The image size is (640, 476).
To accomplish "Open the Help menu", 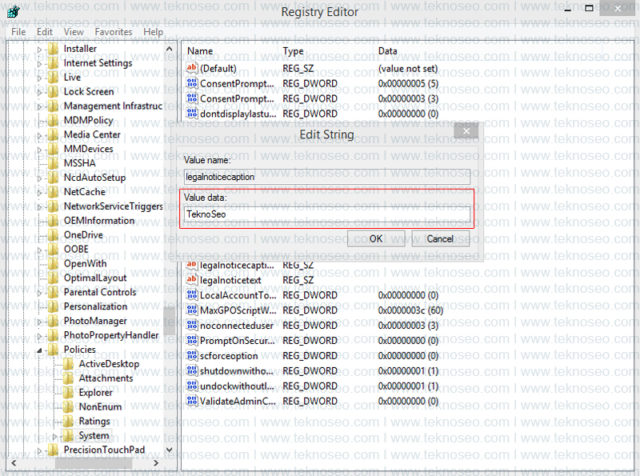I will (x=153, y=32).
